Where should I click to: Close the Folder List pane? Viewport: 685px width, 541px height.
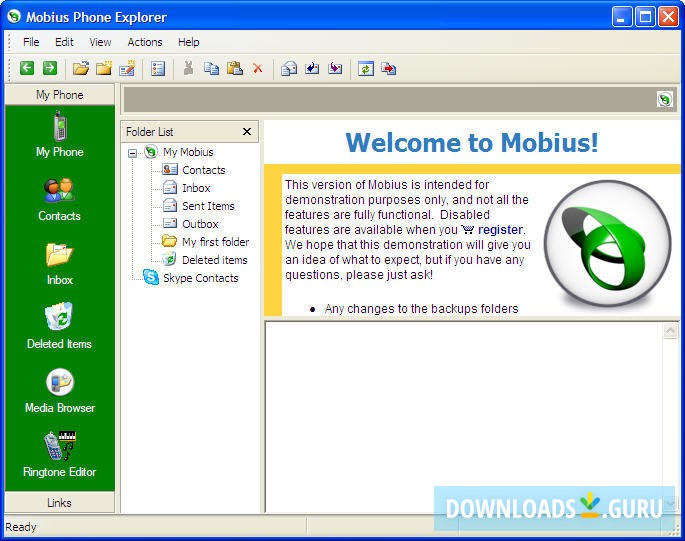pyautogui.click(x=247, y=132)
